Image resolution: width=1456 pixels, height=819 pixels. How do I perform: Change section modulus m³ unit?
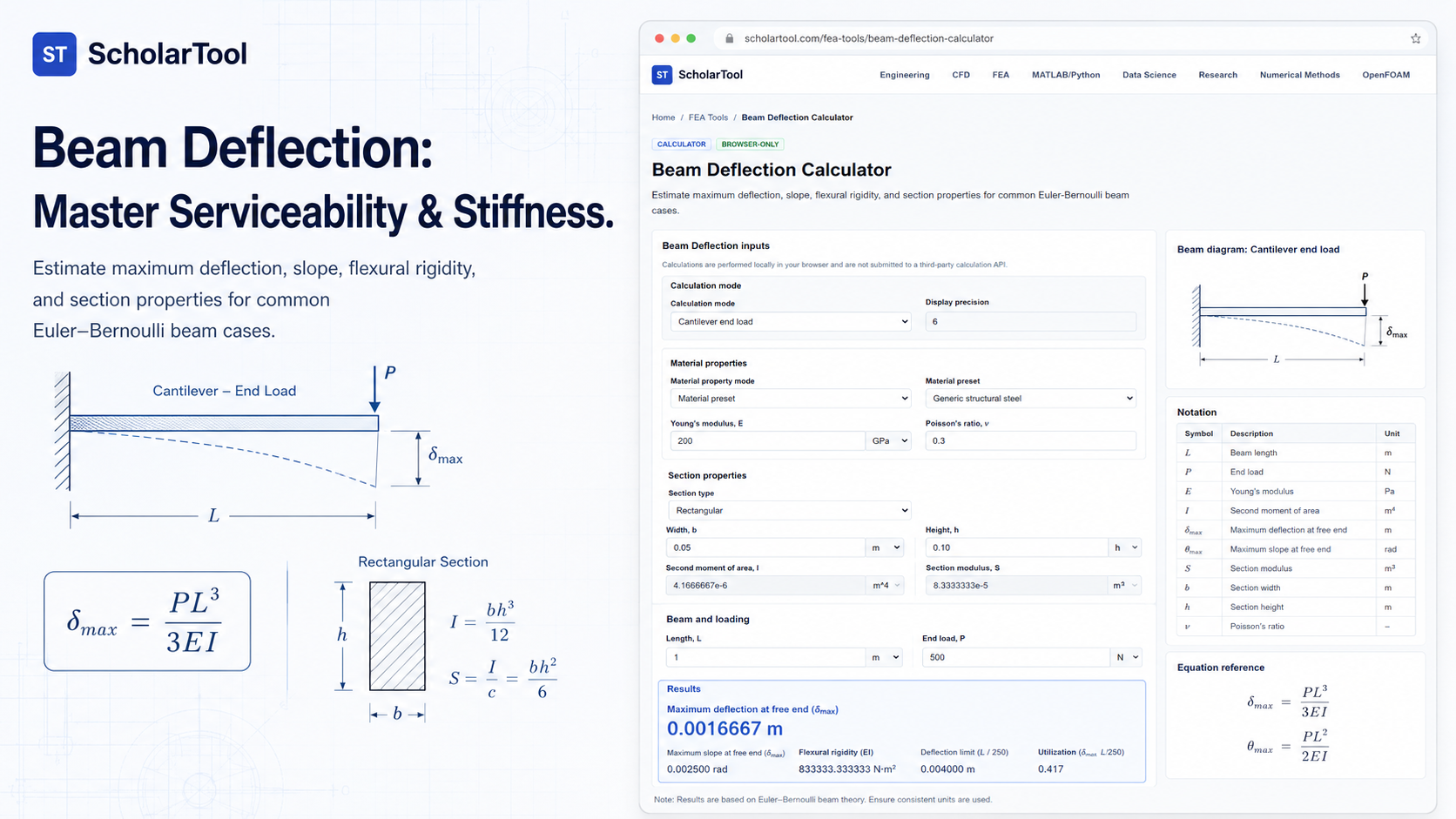coord(1124,586)
